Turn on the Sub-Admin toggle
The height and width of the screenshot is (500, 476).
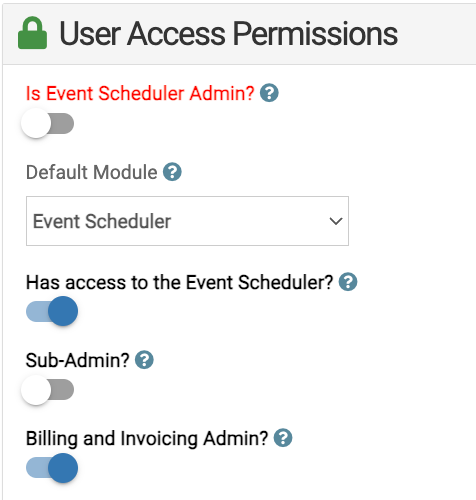[x=47, y=390]
